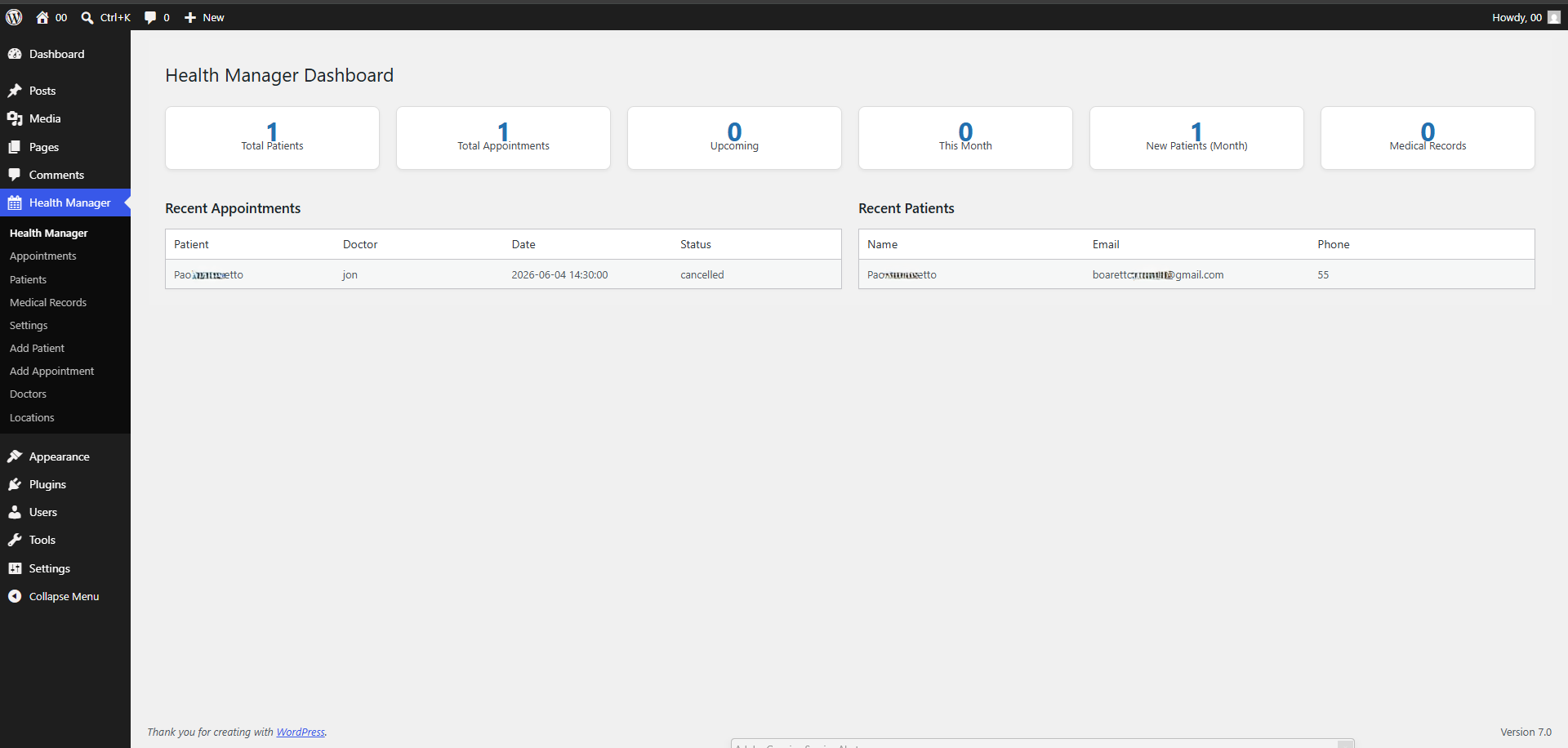Image resolution: width=1568 pixels, height=748 pixels.
Task: Go to Appointments submenu page
Action: coord(42,256)
